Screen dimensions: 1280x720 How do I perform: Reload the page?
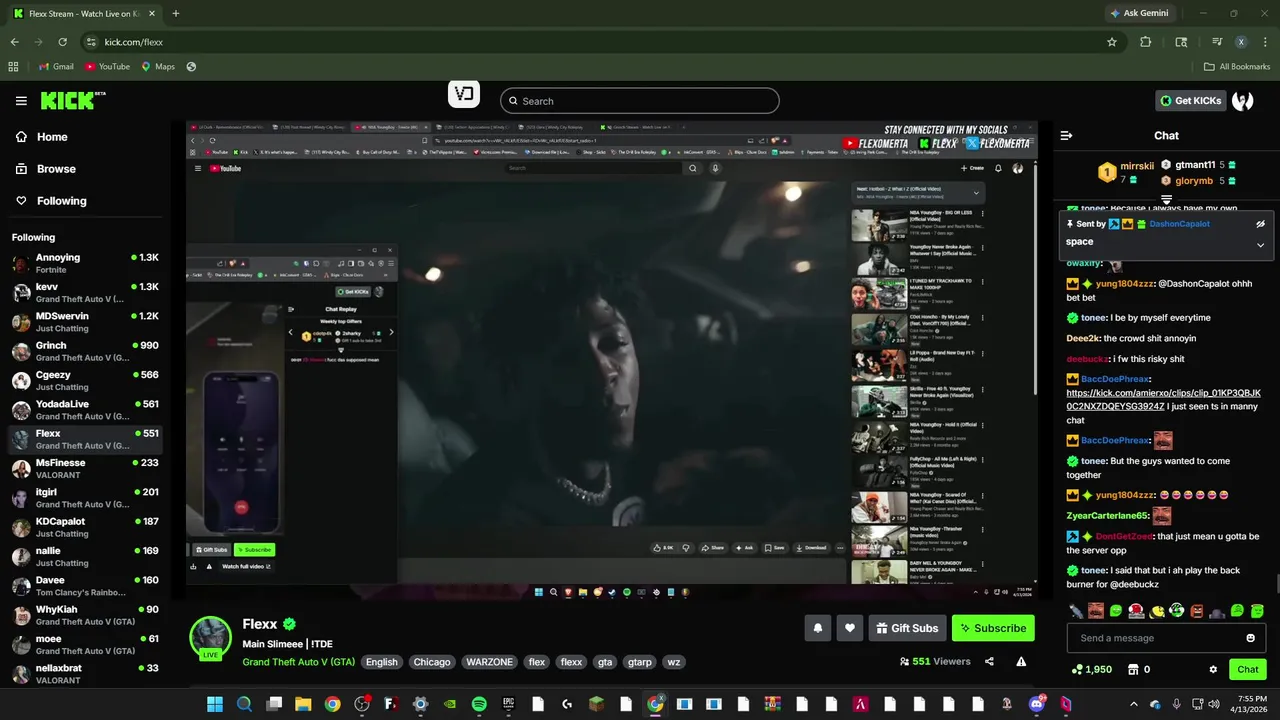pos(62,42)
